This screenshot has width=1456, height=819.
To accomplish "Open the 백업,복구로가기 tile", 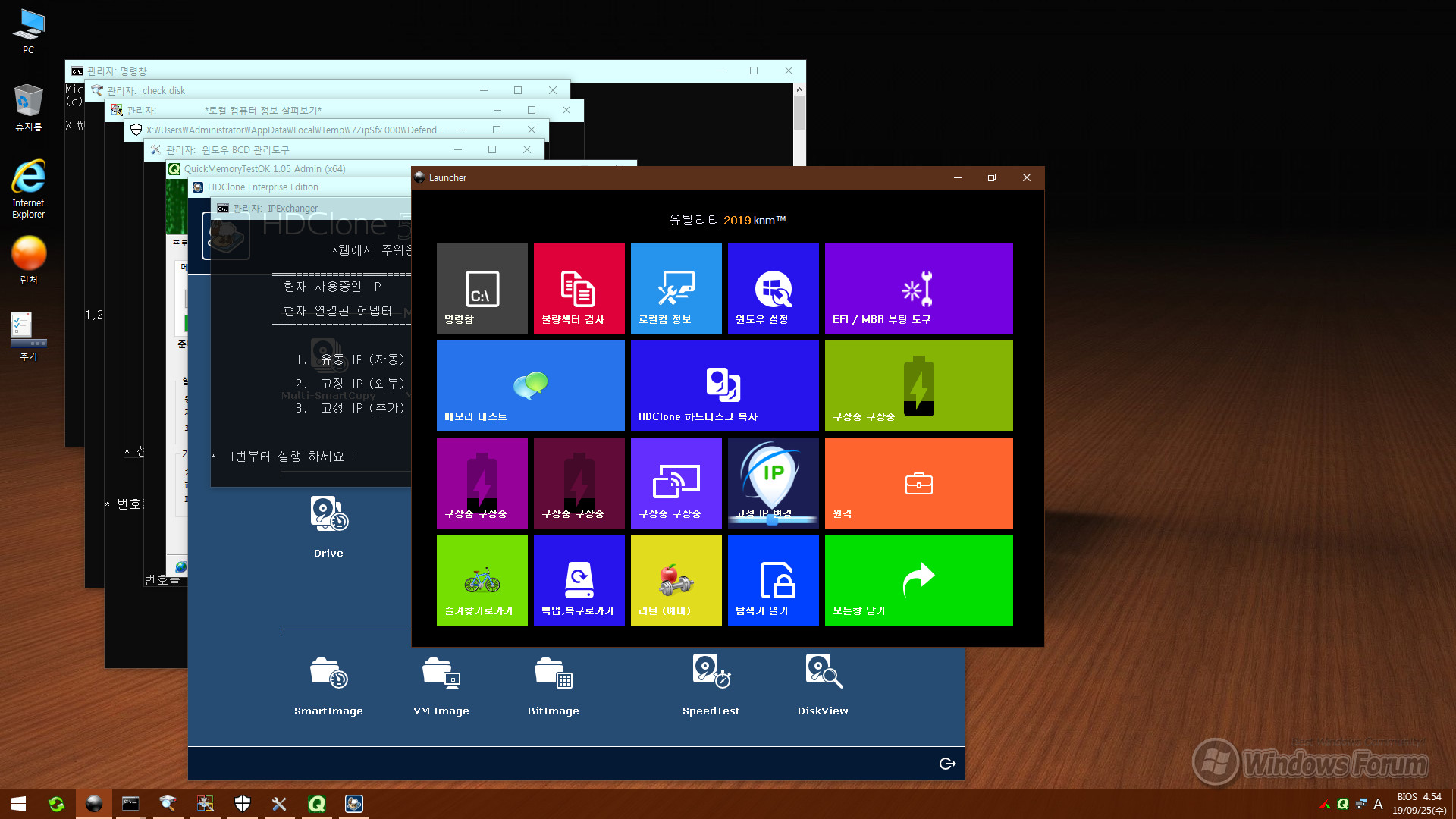I will tap(579, 580).
